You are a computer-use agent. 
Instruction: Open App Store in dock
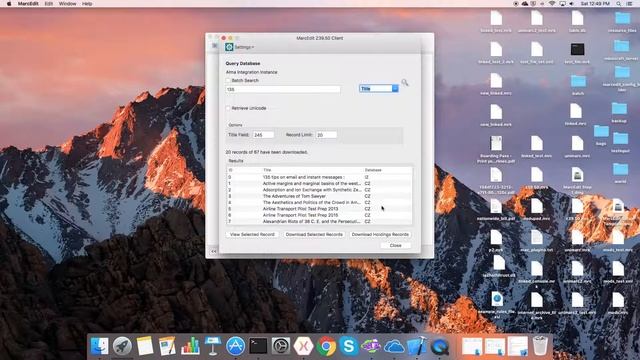(236, 346)
